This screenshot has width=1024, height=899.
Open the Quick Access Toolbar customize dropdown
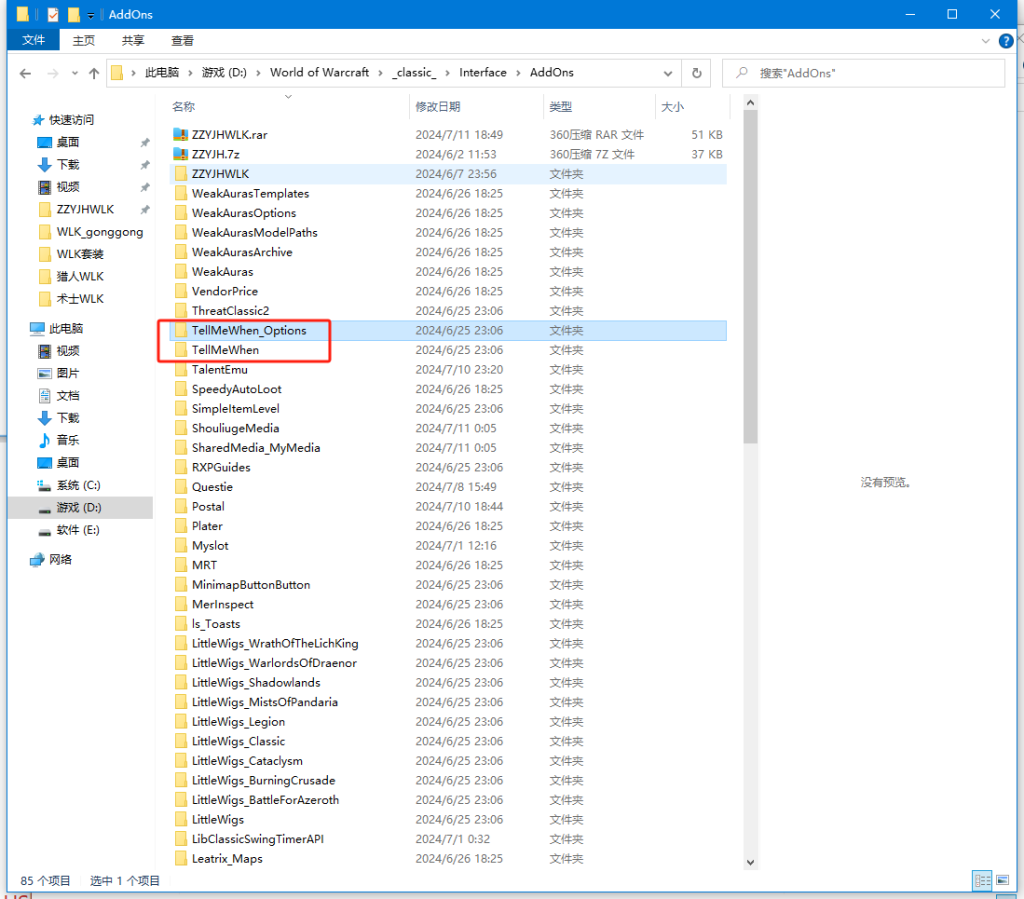[91, 15]
